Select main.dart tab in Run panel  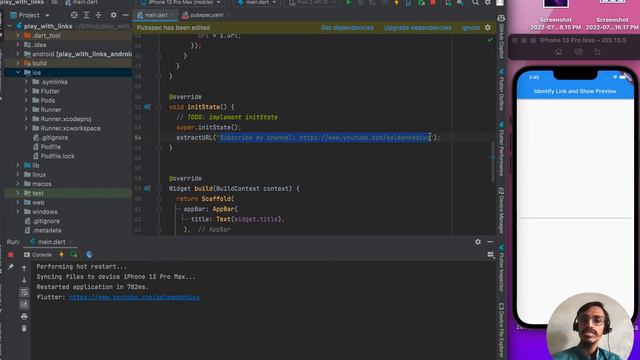point(51,242)
